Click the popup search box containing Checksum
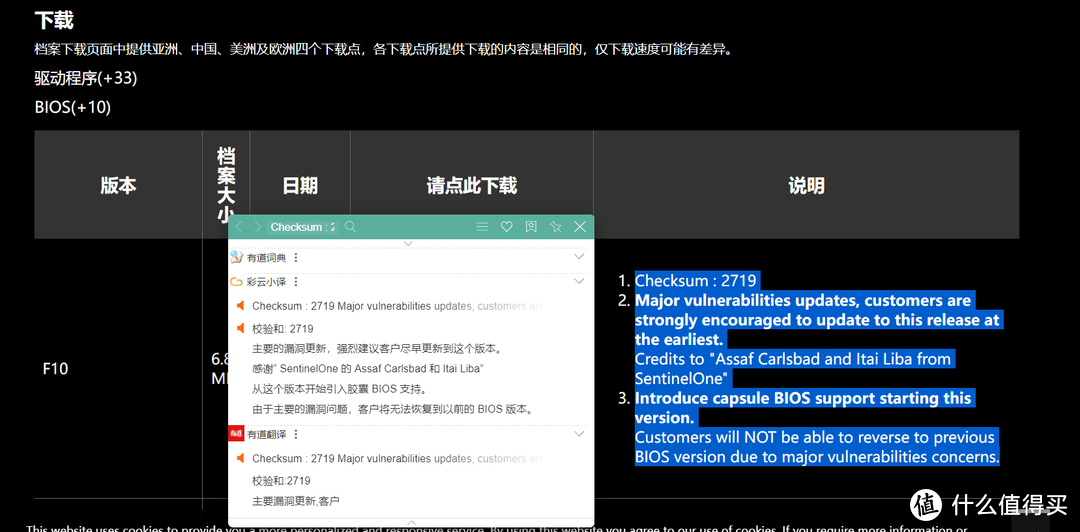The image size is (1080, 532). [x=302, y=227]
